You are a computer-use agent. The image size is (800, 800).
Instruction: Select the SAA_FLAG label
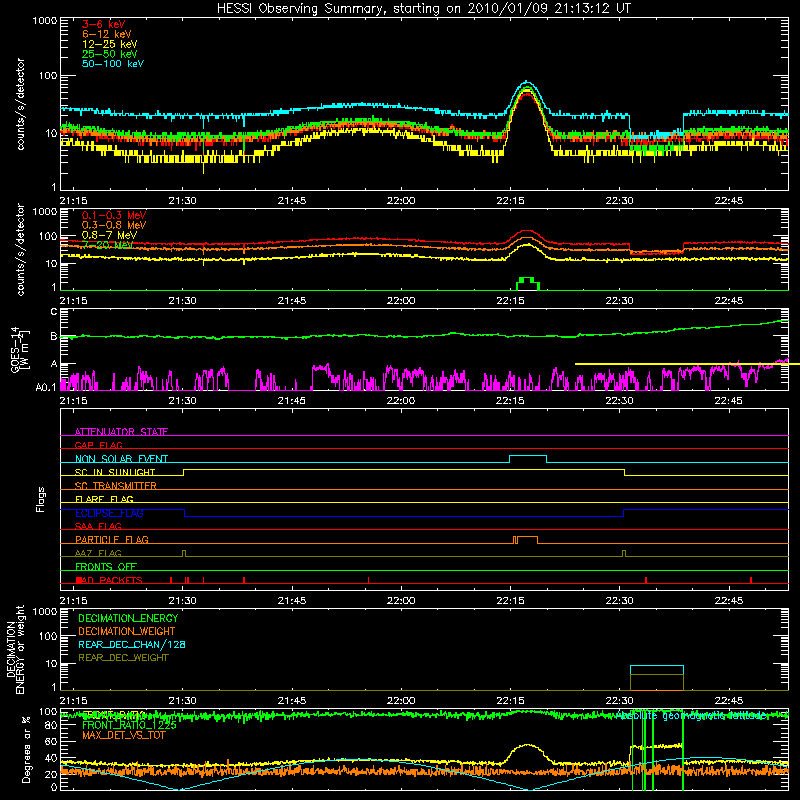(x=98, y=526)
